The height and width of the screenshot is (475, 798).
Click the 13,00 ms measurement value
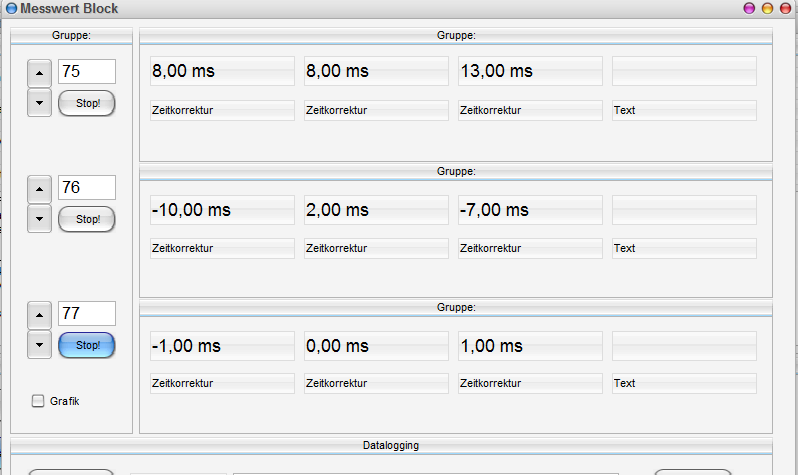[x=530, y=71]
